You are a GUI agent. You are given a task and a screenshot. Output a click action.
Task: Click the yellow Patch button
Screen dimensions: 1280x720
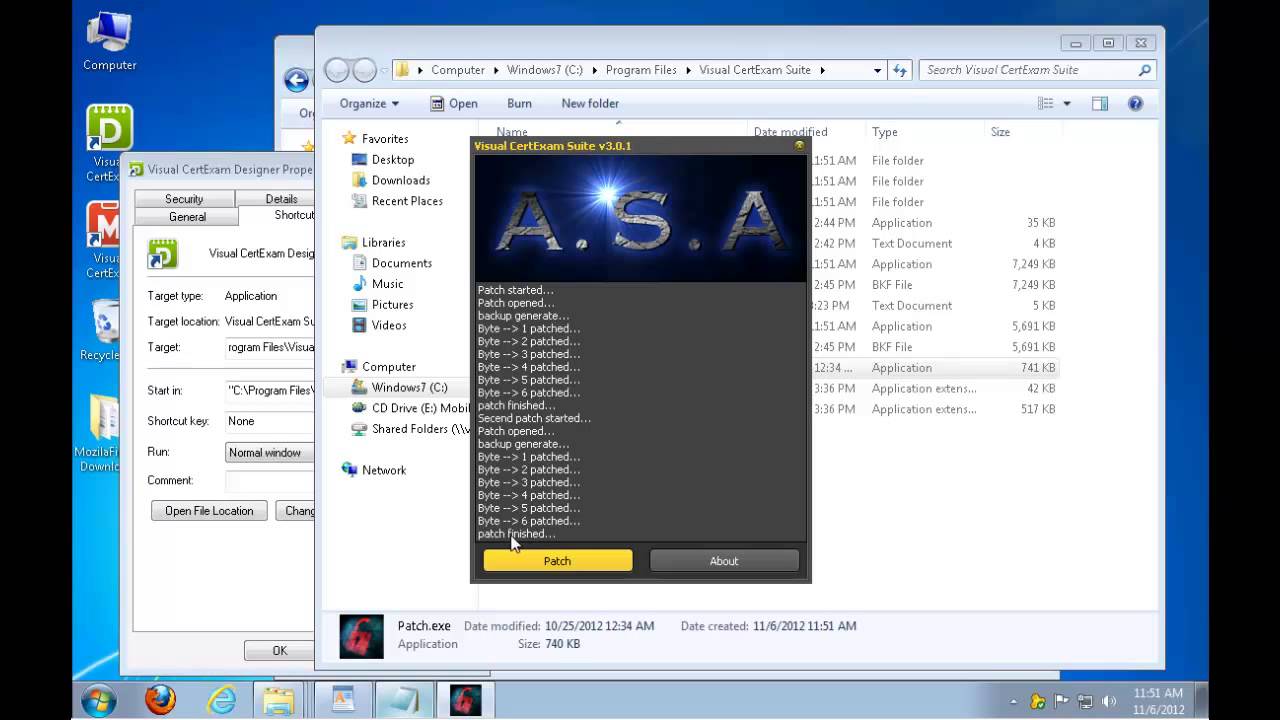point(557,561)
